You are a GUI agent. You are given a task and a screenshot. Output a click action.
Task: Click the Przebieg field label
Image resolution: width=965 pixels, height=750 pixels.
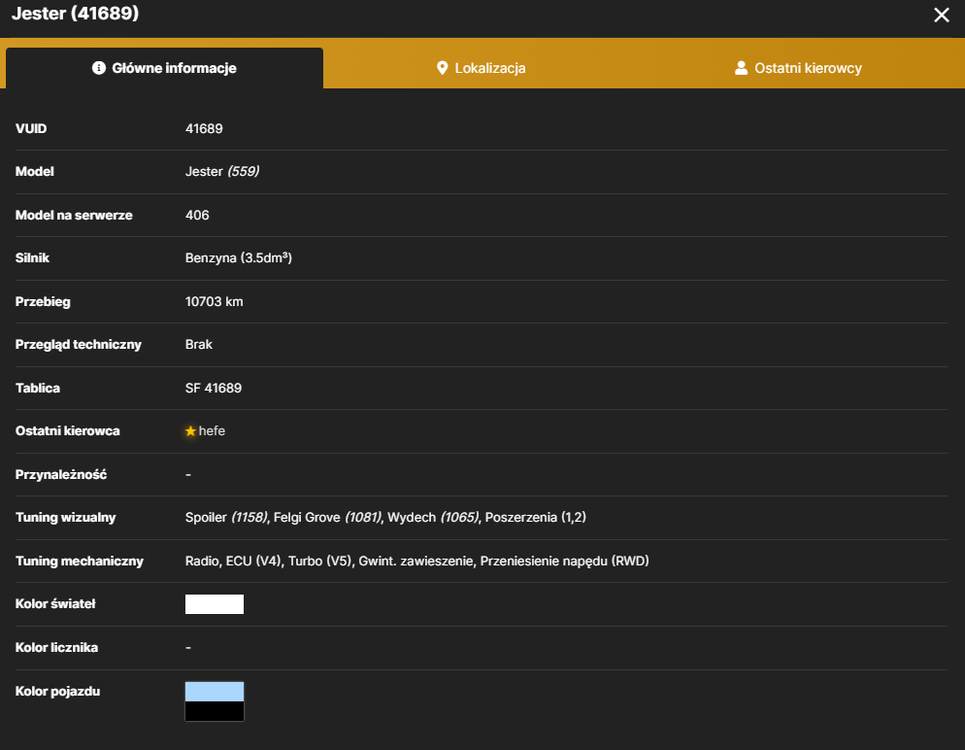pos(42,301)
